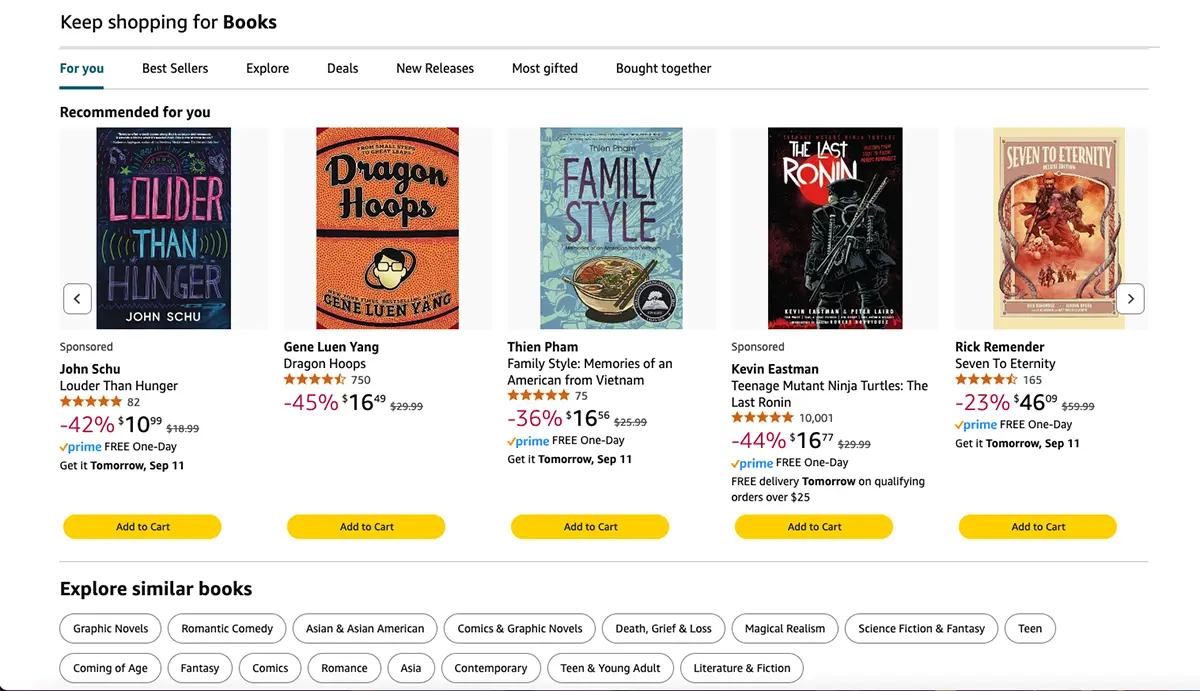The height and width of the screenshot is (691, 1200).
Task: Add Louder Than Hunger to cart
Action: coord(142,526)
